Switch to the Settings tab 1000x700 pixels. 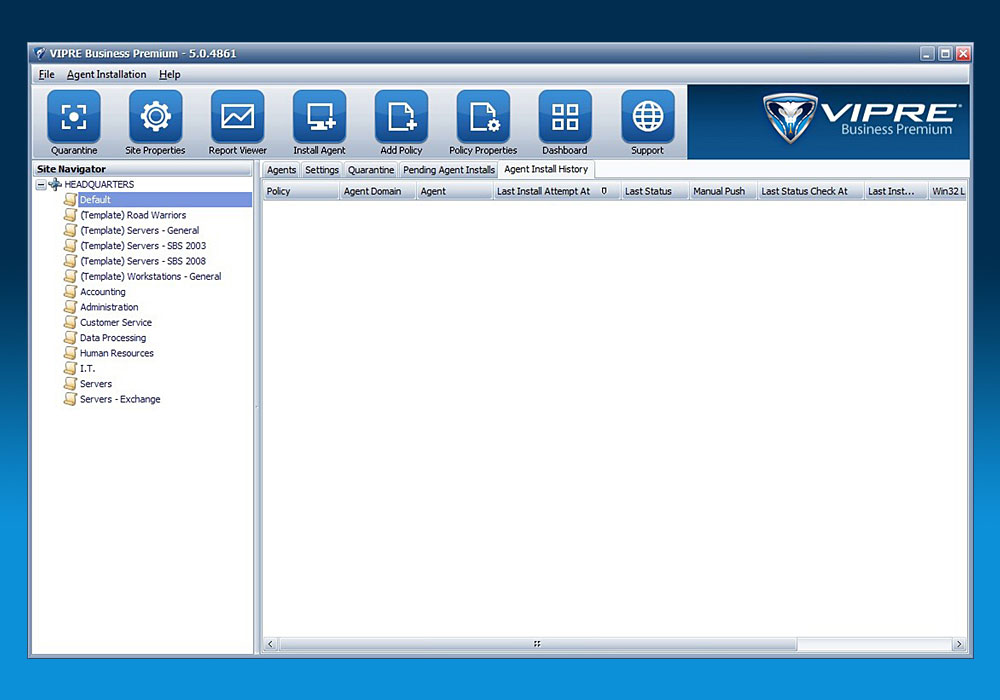point(322,170)
